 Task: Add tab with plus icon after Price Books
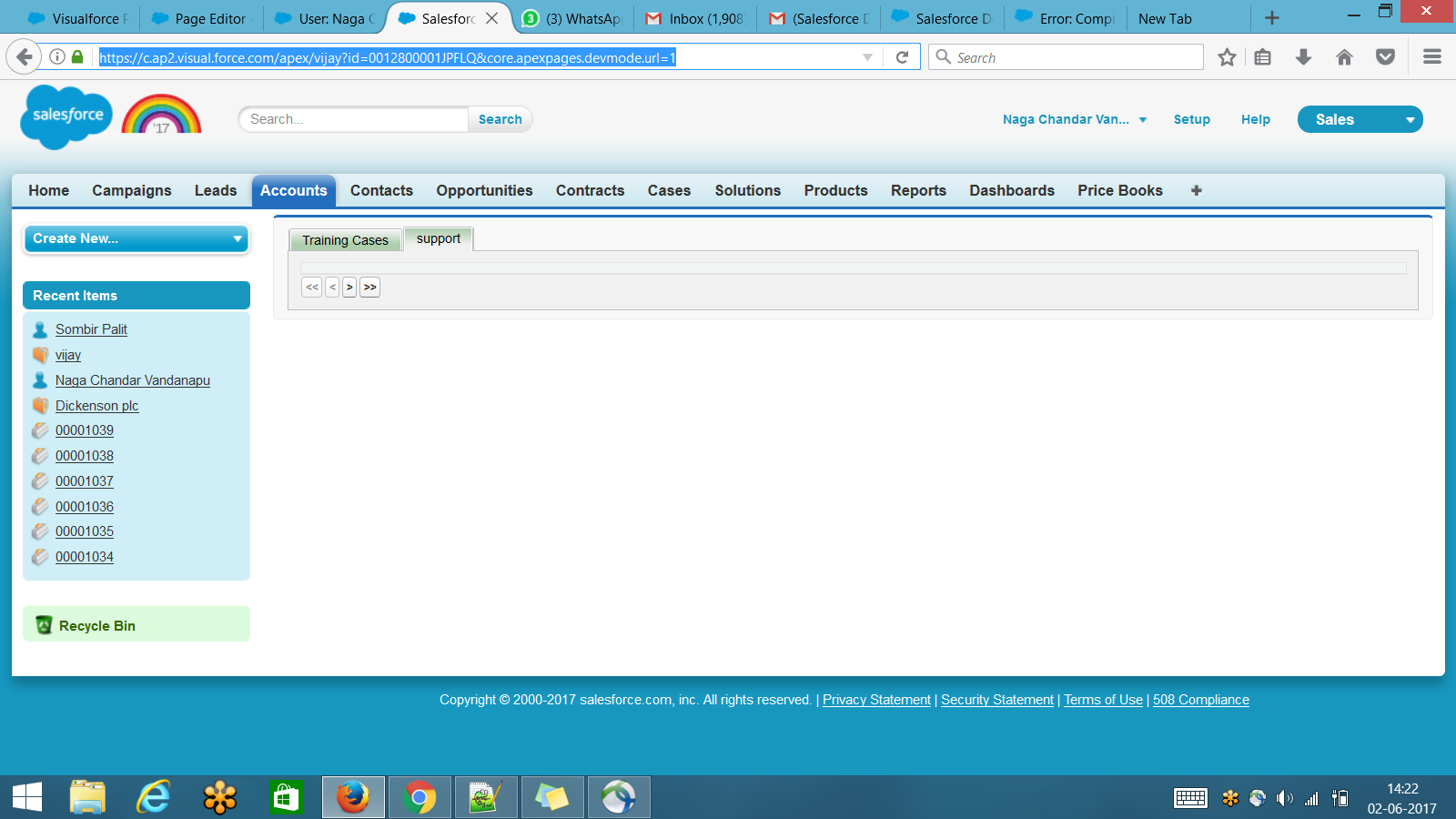pyautogui.click(x=1197, y=190)
